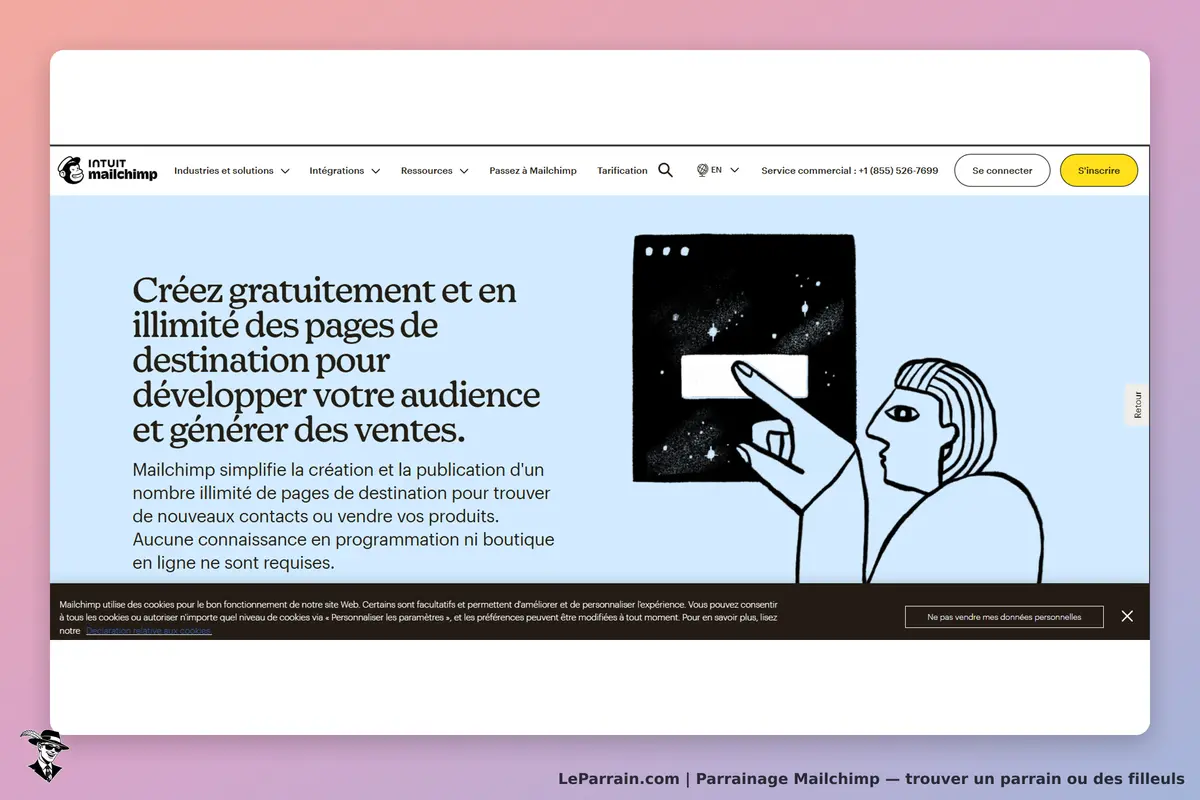Expand the Intégrations menu
This screenshot has width=1200, height=800.
pyautogui.click(x=345, y=171)
